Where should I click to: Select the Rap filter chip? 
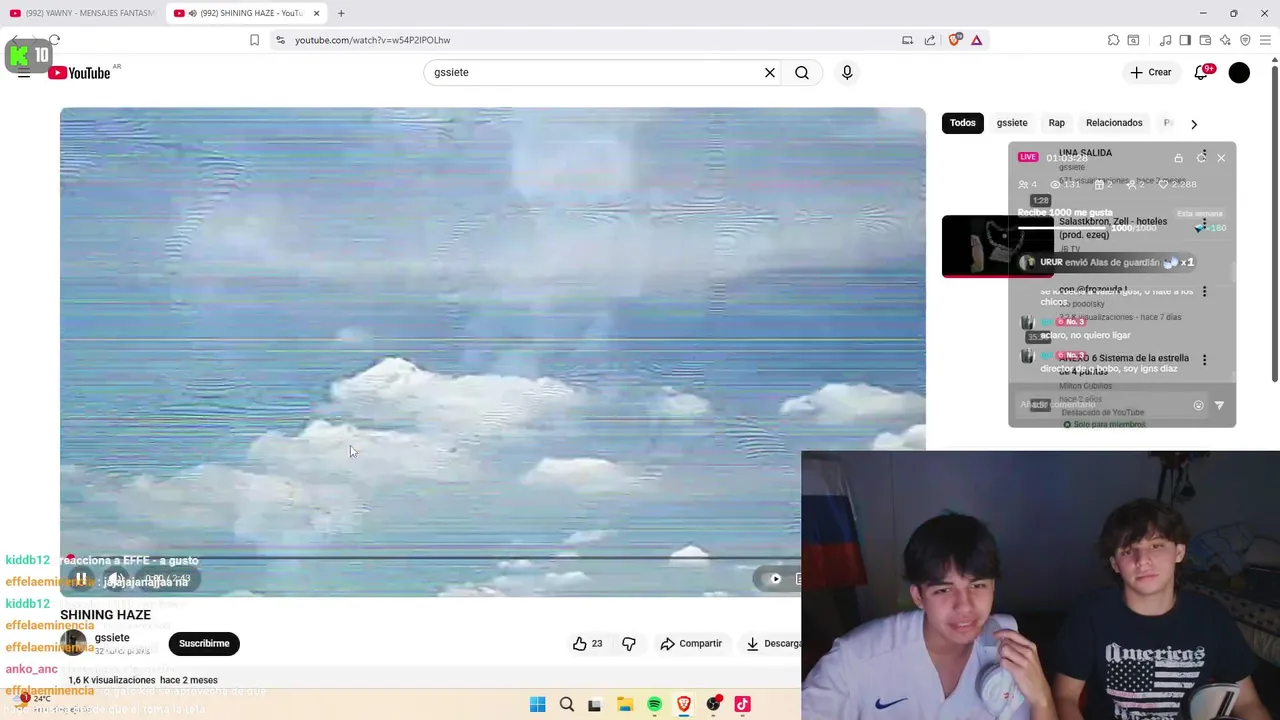click(x=1056, y=123)
